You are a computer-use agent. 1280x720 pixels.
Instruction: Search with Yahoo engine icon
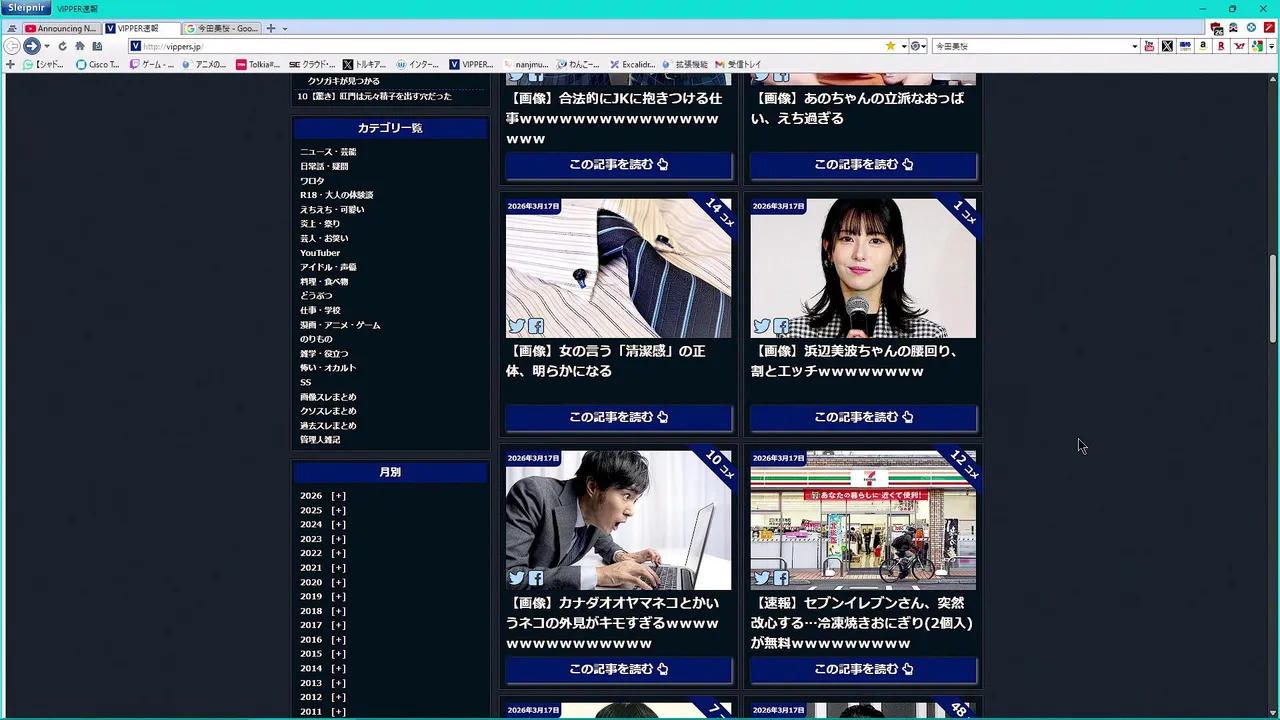coord(1239,46)
